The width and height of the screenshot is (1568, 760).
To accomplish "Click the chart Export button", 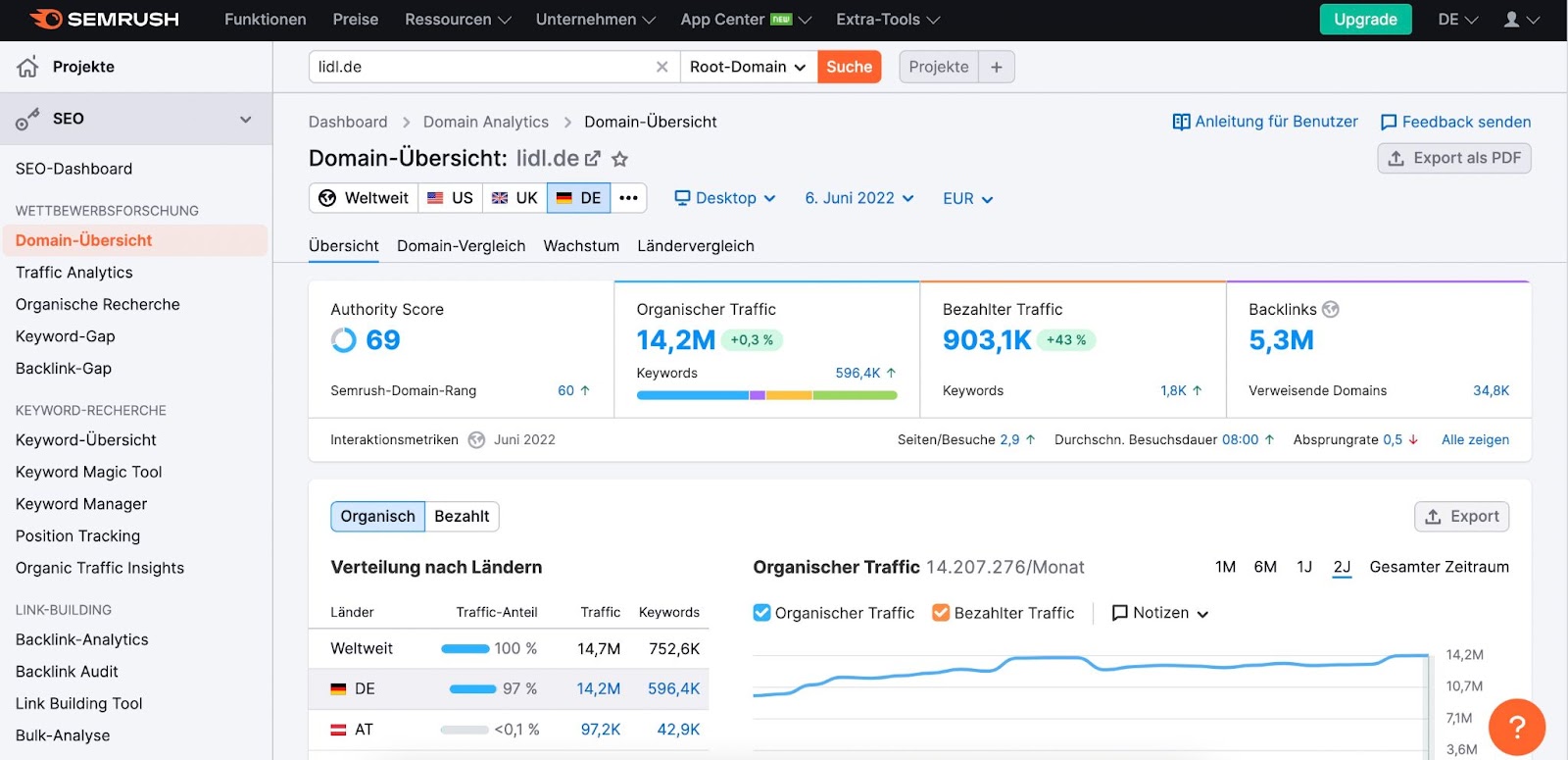I will [x=1461, y=517].
